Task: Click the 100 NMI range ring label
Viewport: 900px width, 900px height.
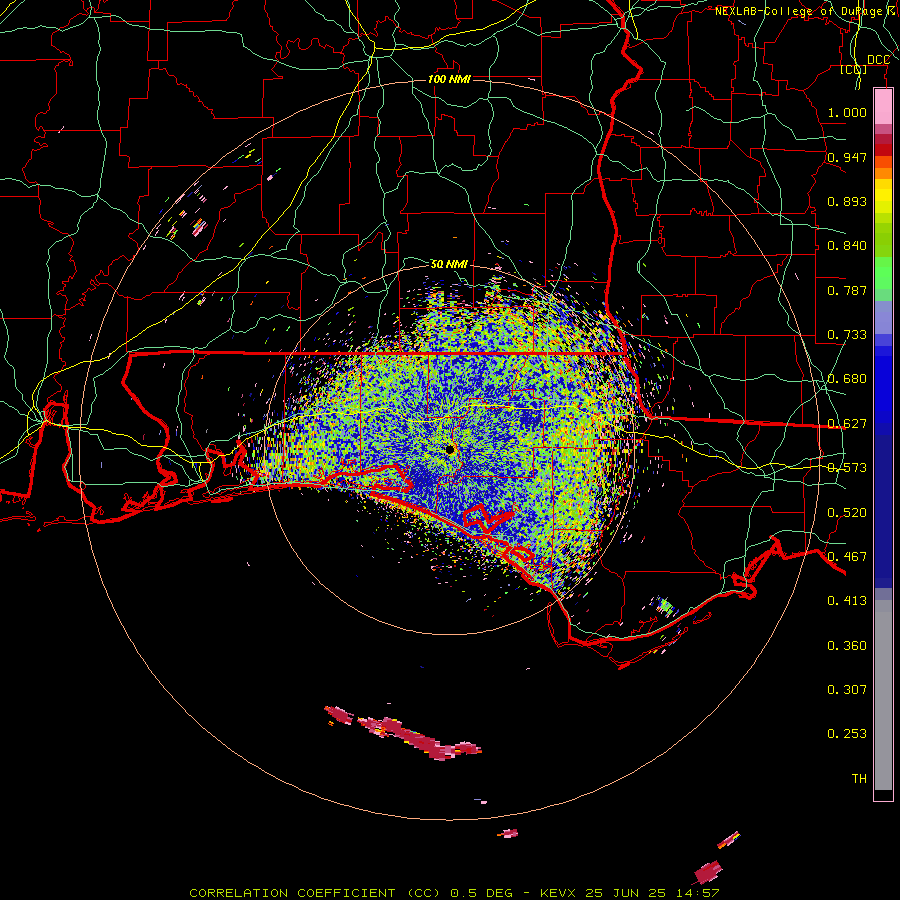Action: point(449,79)
